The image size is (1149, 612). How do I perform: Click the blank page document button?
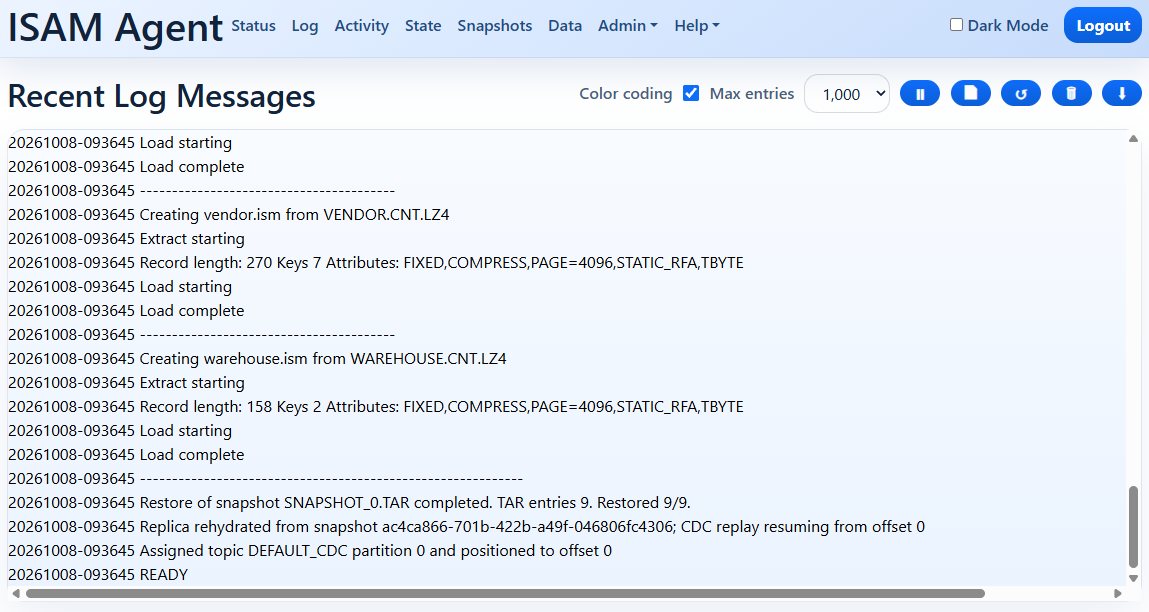(971, 94)
